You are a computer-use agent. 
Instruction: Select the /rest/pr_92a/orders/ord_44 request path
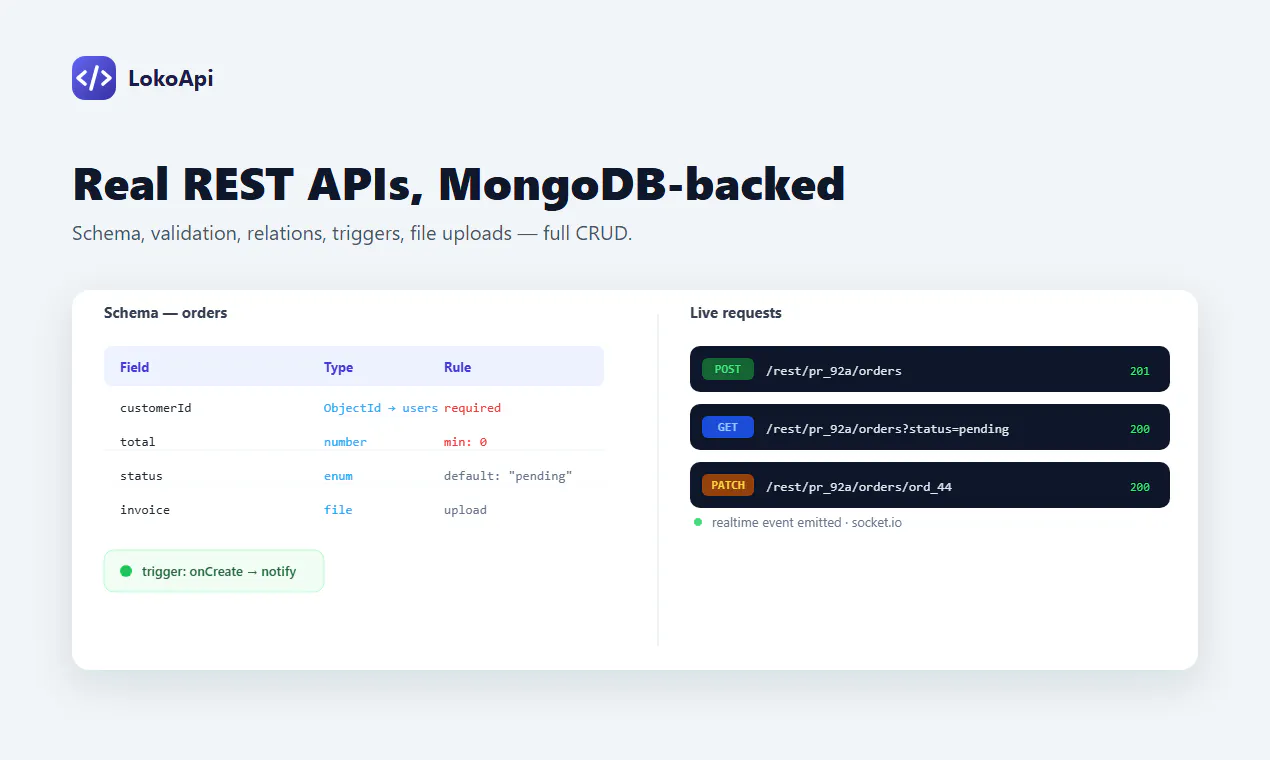tap(859, 487)
